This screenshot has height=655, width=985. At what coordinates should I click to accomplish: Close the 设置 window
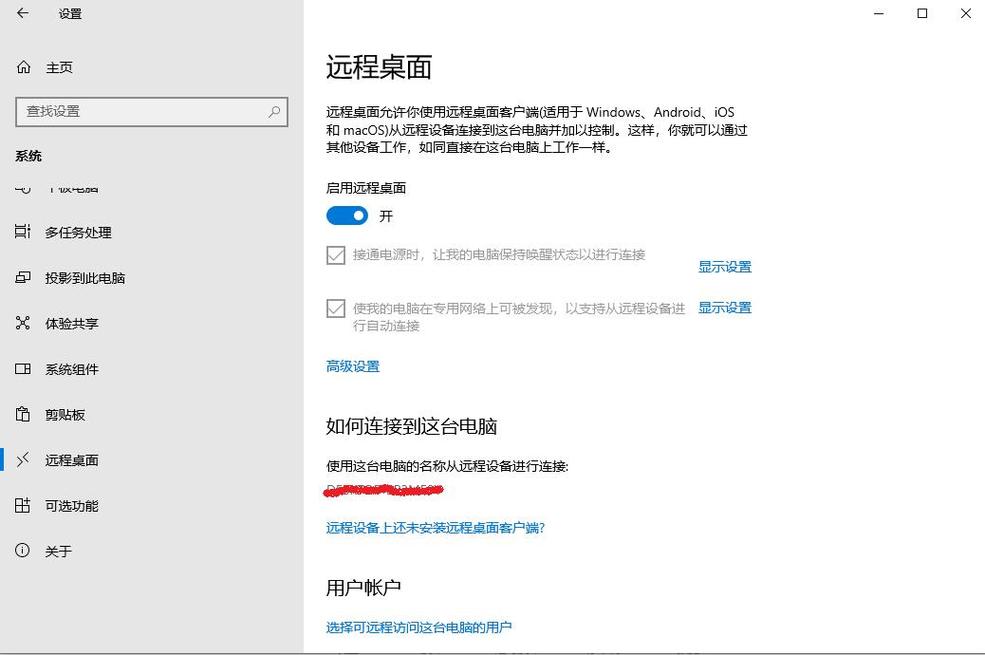(x=966, y=13)
